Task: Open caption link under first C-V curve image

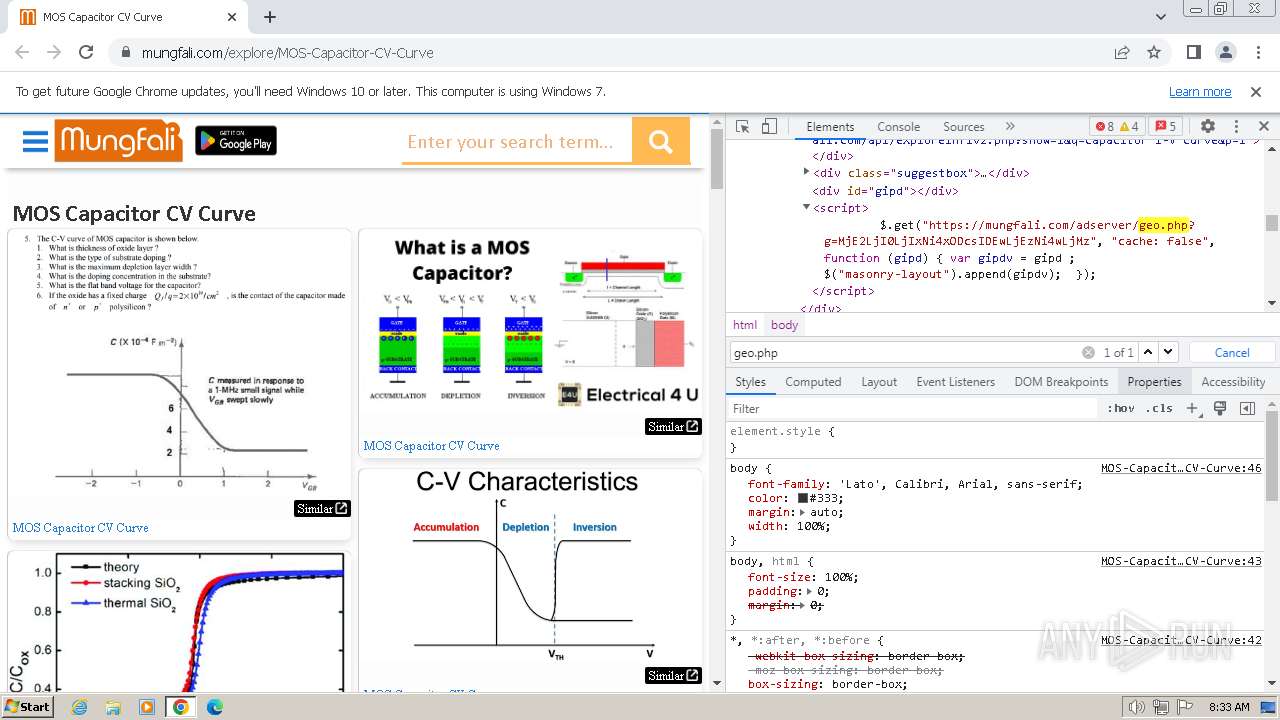Action: [80, 527]
